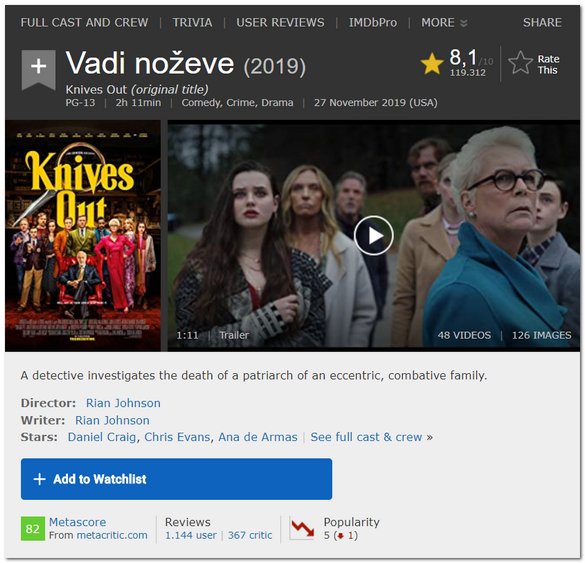
Task: Expand the MORE dropdown menu
Action: [x=444, y=23]
